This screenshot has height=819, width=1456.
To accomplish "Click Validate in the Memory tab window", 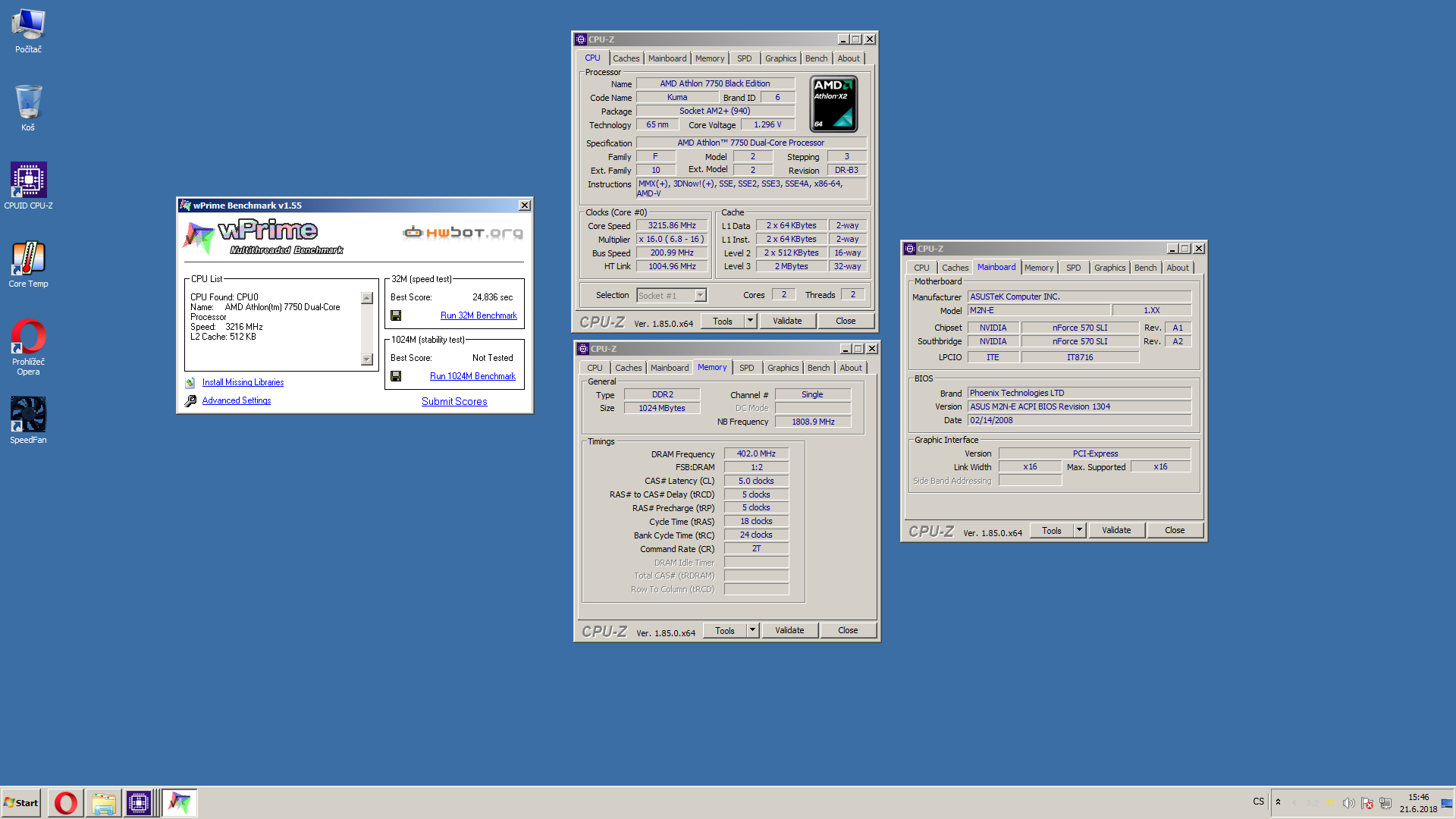I will pyautogui.click(x=789, y=630).
